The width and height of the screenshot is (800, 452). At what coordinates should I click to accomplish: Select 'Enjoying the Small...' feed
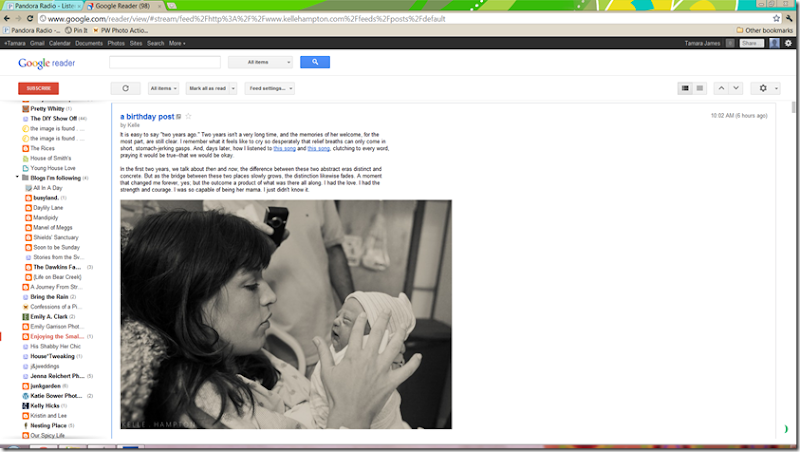58,337
